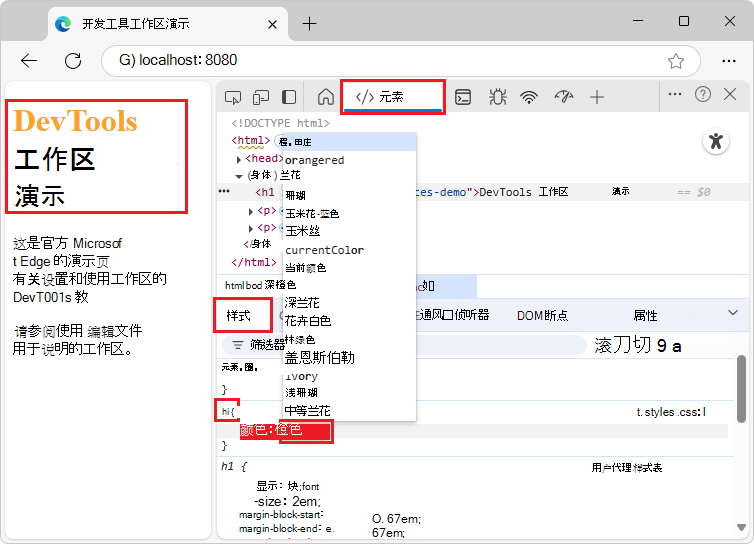
Task: Click the 筛选器 filter field
Action: tap(404, 345)
